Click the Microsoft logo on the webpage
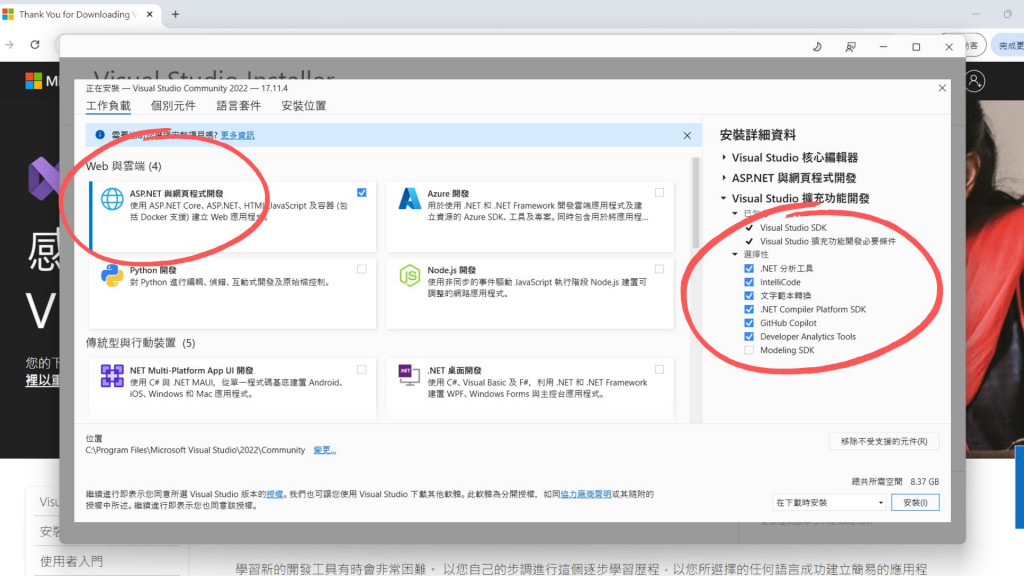 click(33, 81)
